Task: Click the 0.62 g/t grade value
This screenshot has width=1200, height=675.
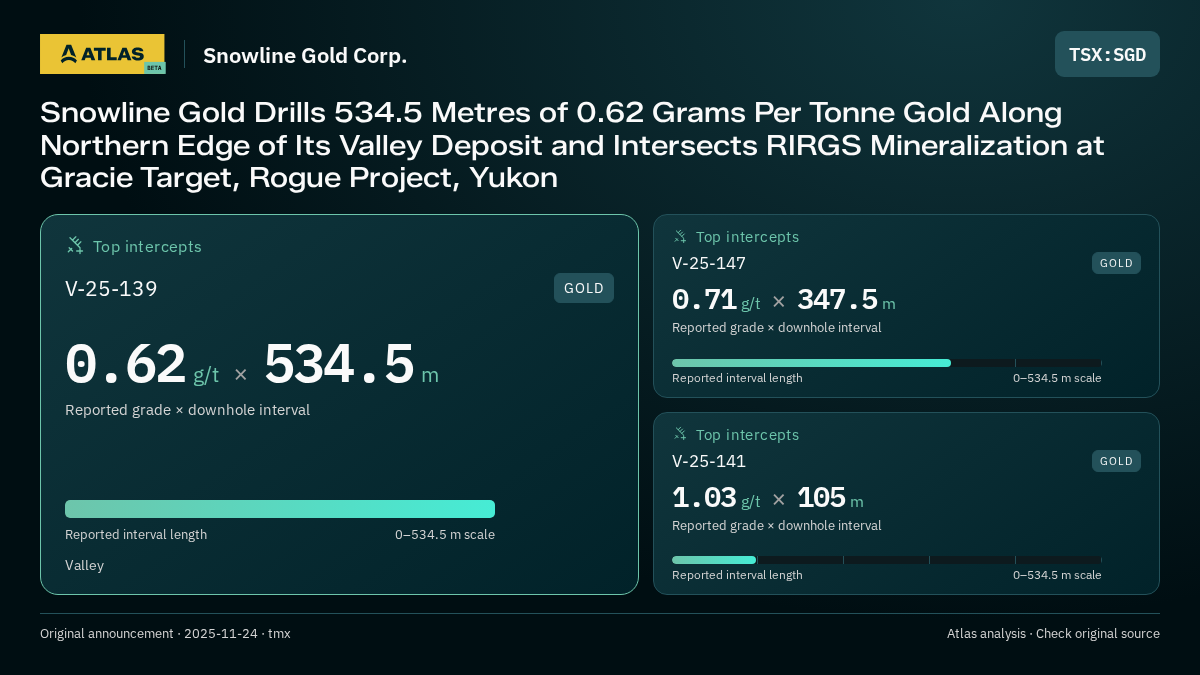Action: [142, 365]
